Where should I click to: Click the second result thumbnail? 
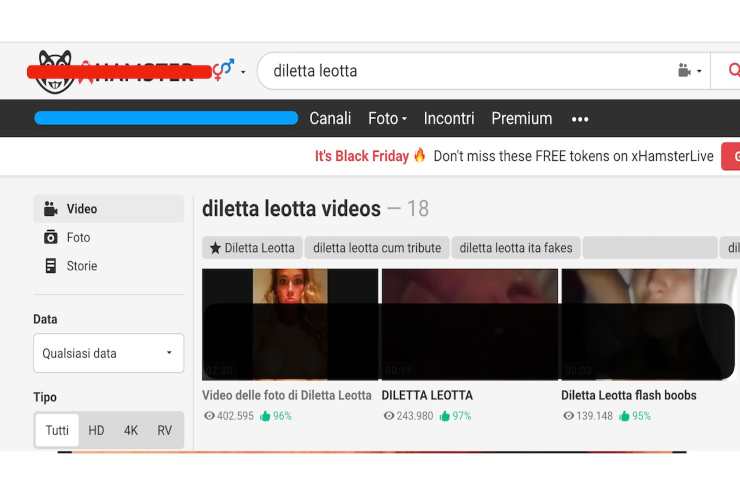click(x=470, y=324)
